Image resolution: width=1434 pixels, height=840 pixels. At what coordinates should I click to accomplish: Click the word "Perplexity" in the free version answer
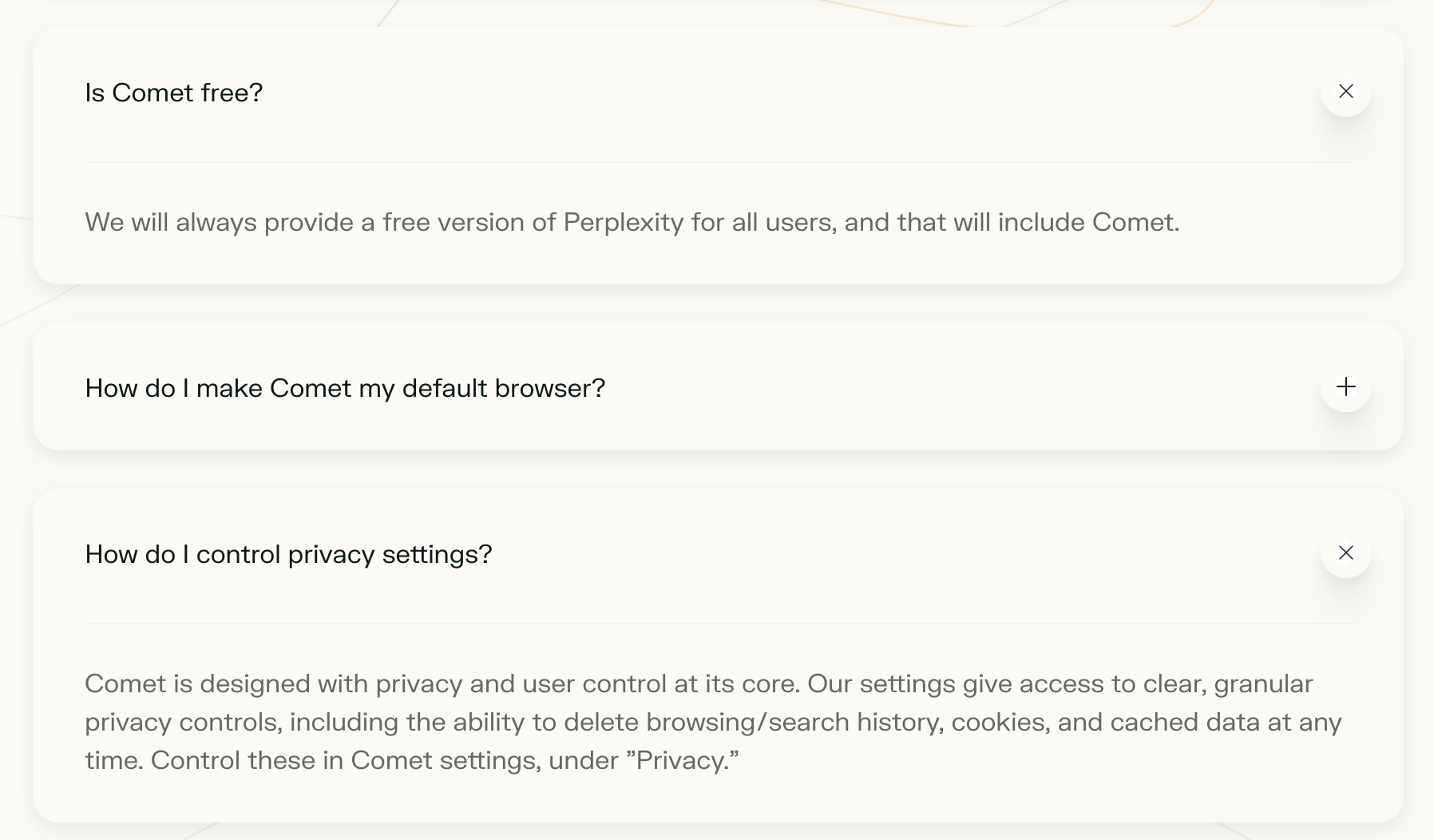pos(623,222)
